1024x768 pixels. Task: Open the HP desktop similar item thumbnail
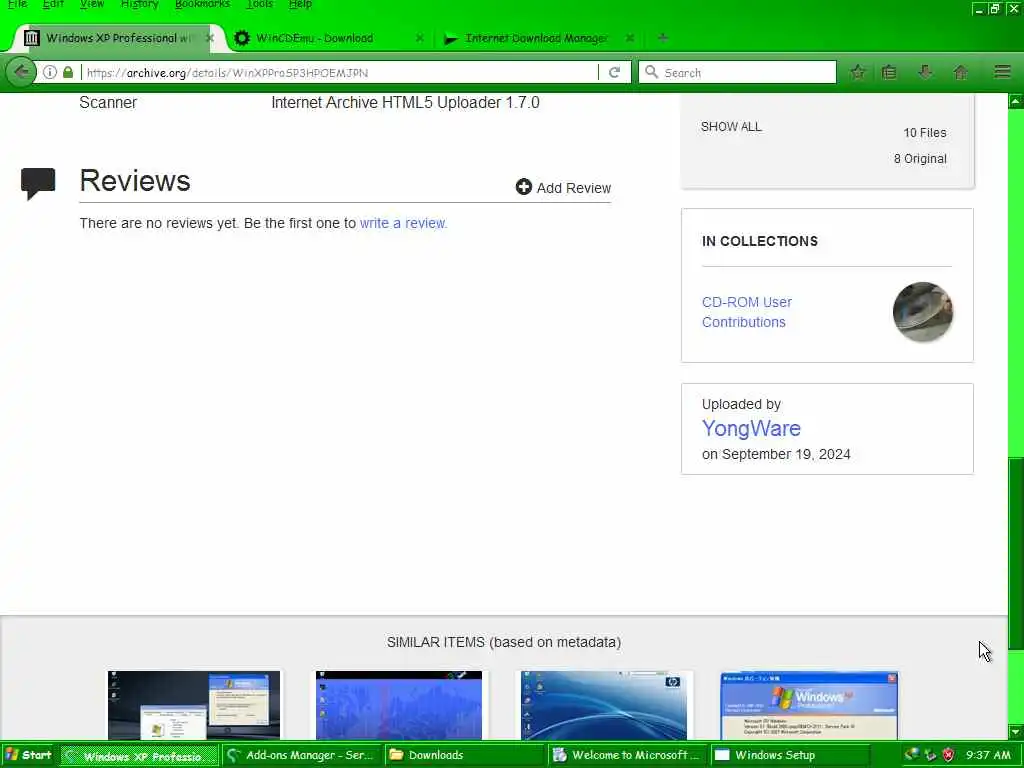pos(604,705)
